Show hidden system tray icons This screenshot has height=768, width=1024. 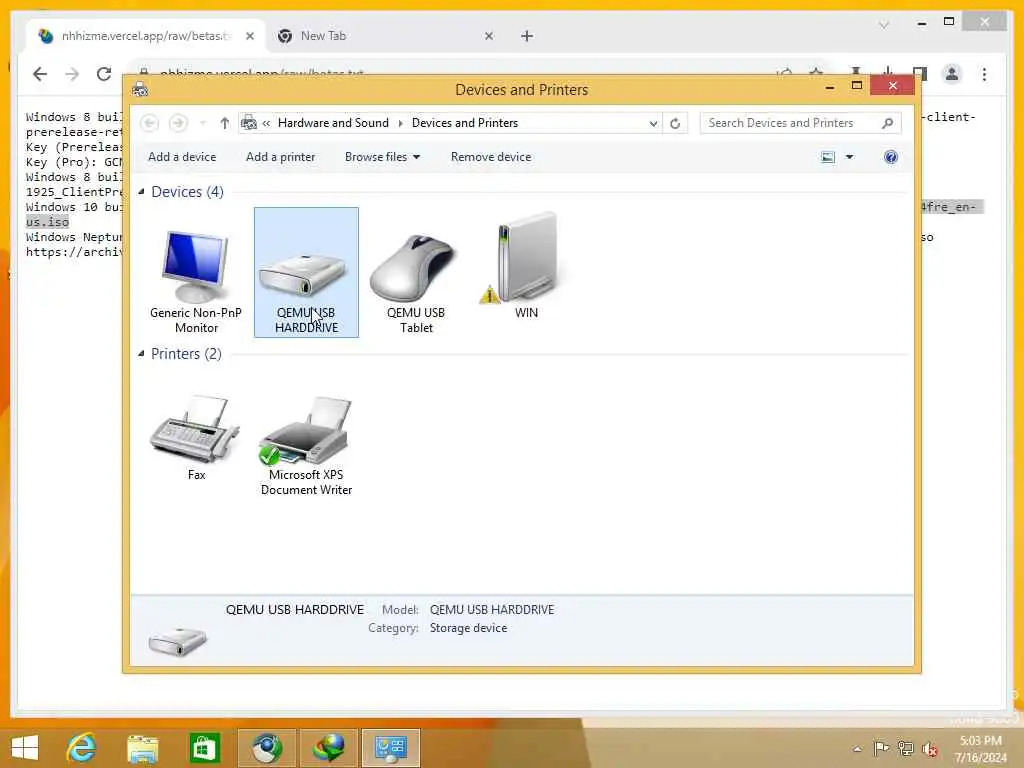tap(857, 749)
